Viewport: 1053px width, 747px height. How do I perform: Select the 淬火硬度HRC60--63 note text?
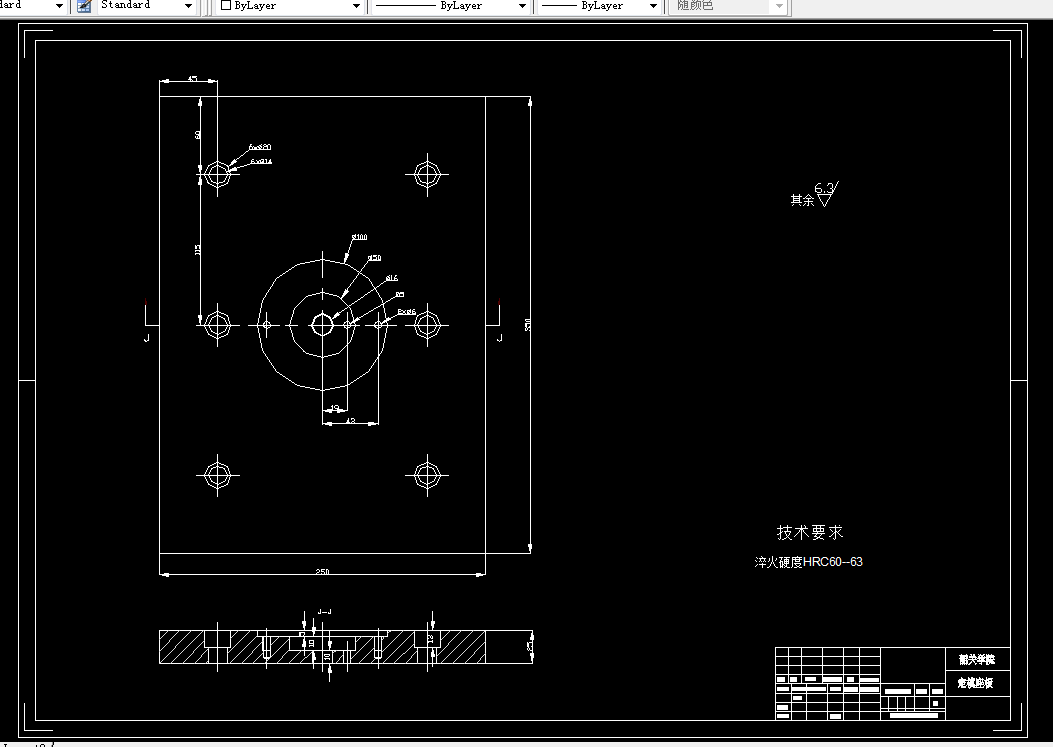tap(808, 562)
